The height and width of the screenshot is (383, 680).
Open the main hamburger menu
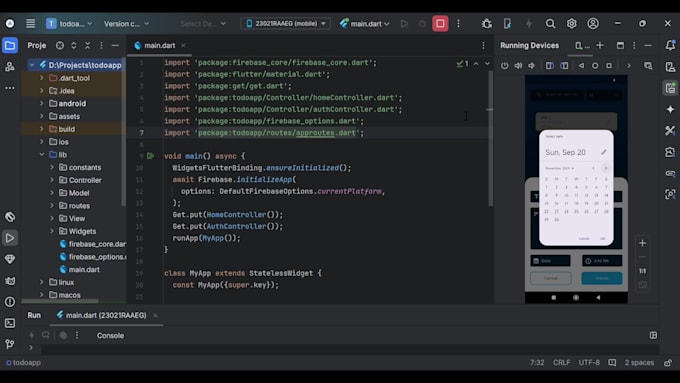point(30,23)
